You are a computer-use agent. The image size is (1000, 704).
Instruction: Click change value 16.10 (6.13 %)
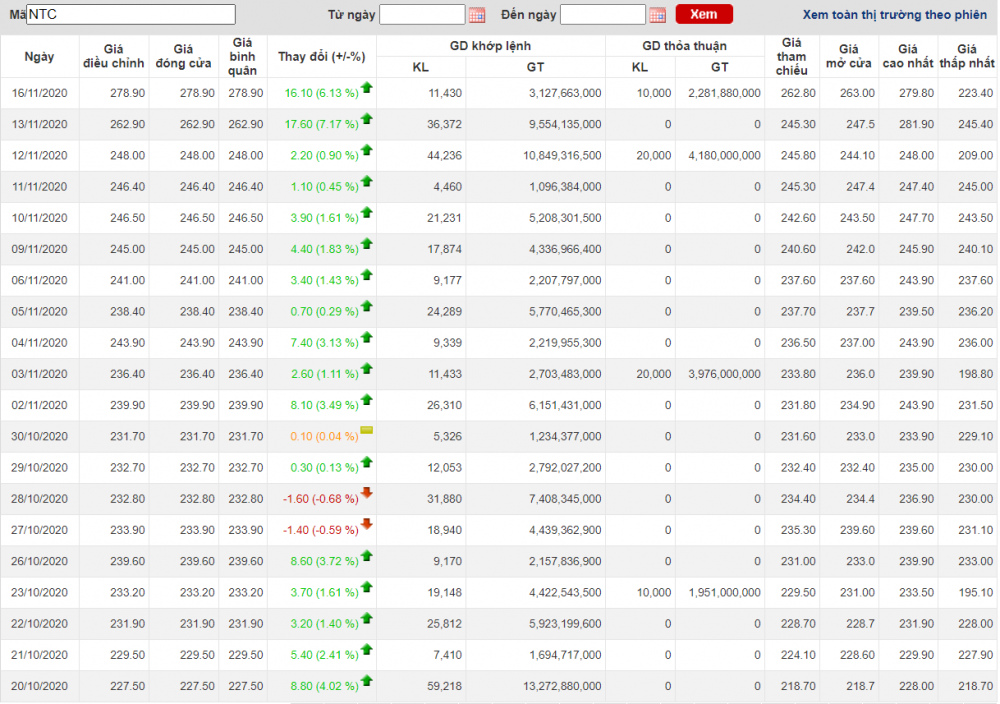321,93
